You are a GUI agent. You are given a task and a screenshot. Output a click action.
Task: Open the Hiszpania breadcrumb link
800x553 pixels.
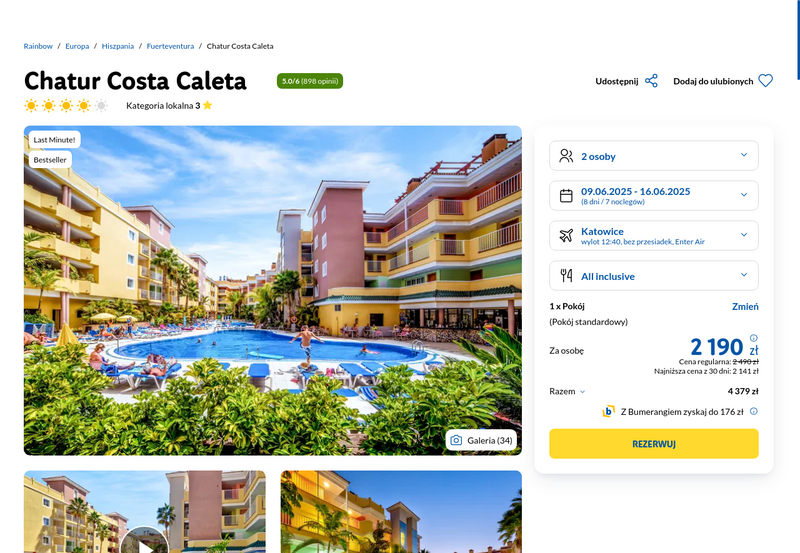click(118, 46)
